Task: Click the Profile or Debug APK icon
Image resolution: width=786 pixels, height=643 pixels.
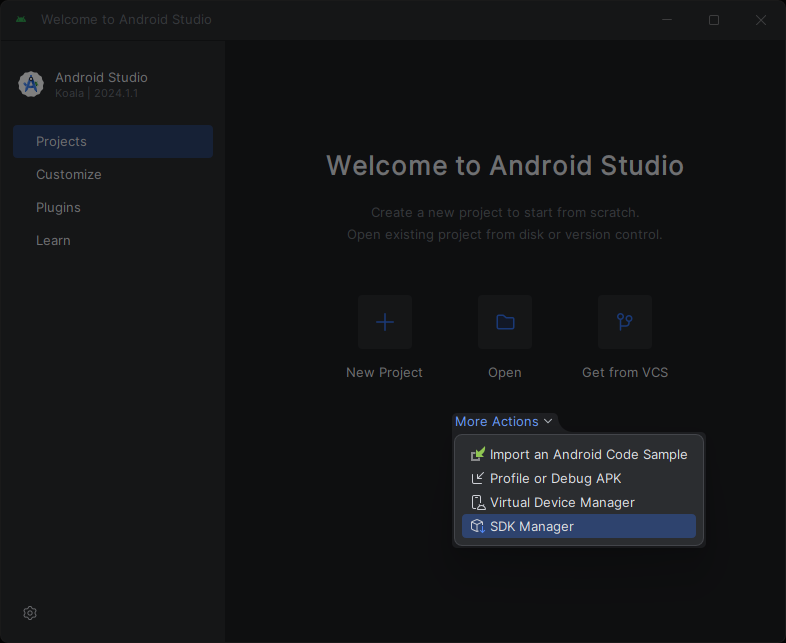Action: tap(477, 478)
